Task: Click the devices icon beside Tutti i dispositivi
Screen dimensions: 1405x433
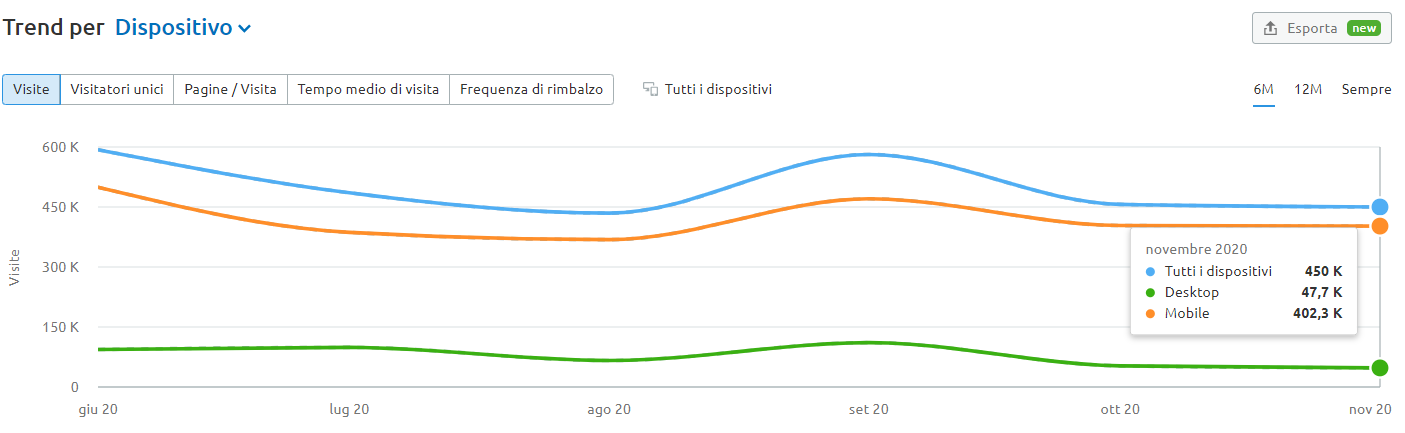Action: point(650,89)
